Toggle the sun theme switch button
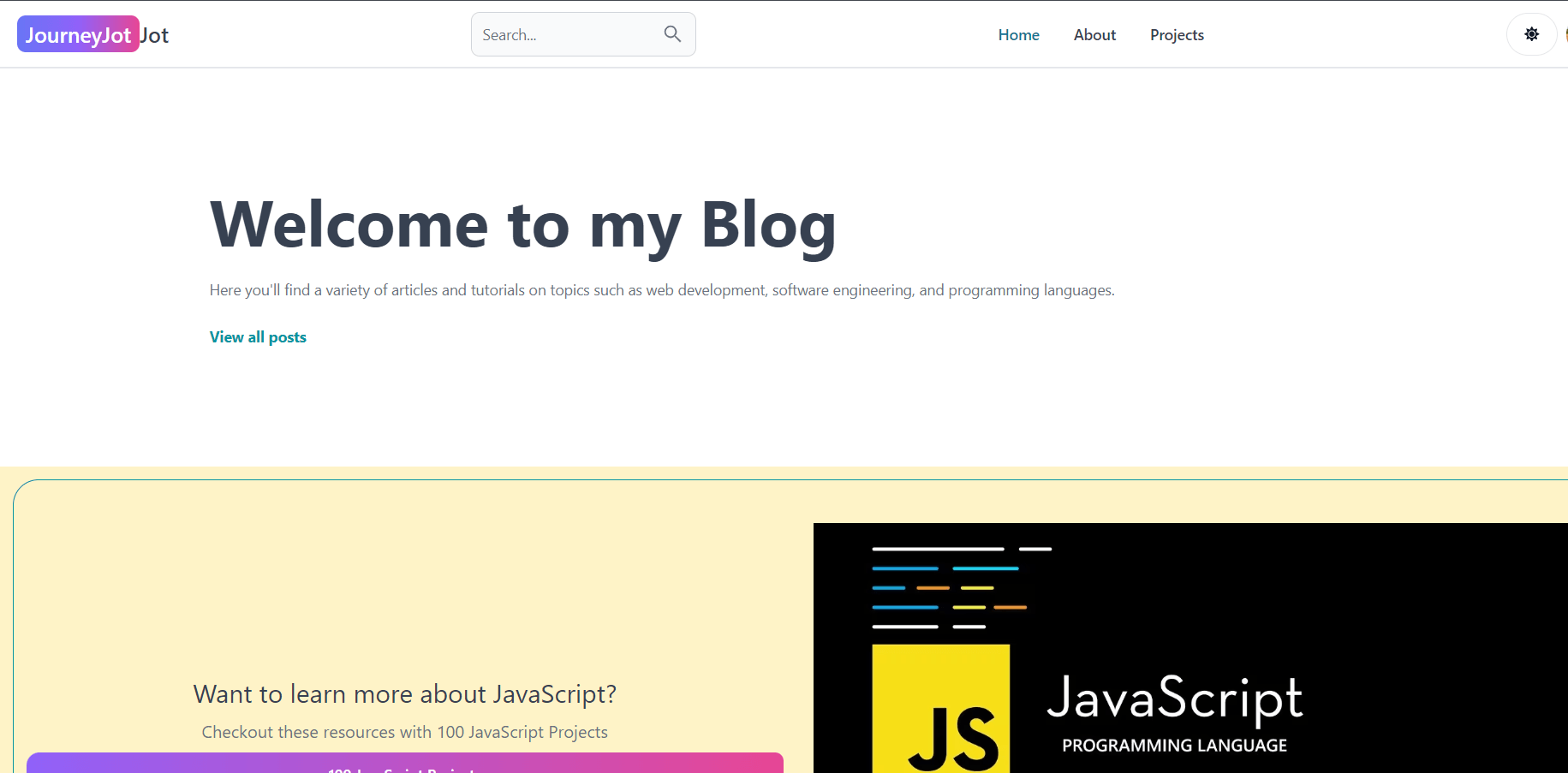The height and width of the screenshot is (773, 1568). (x=1531, y=34)
